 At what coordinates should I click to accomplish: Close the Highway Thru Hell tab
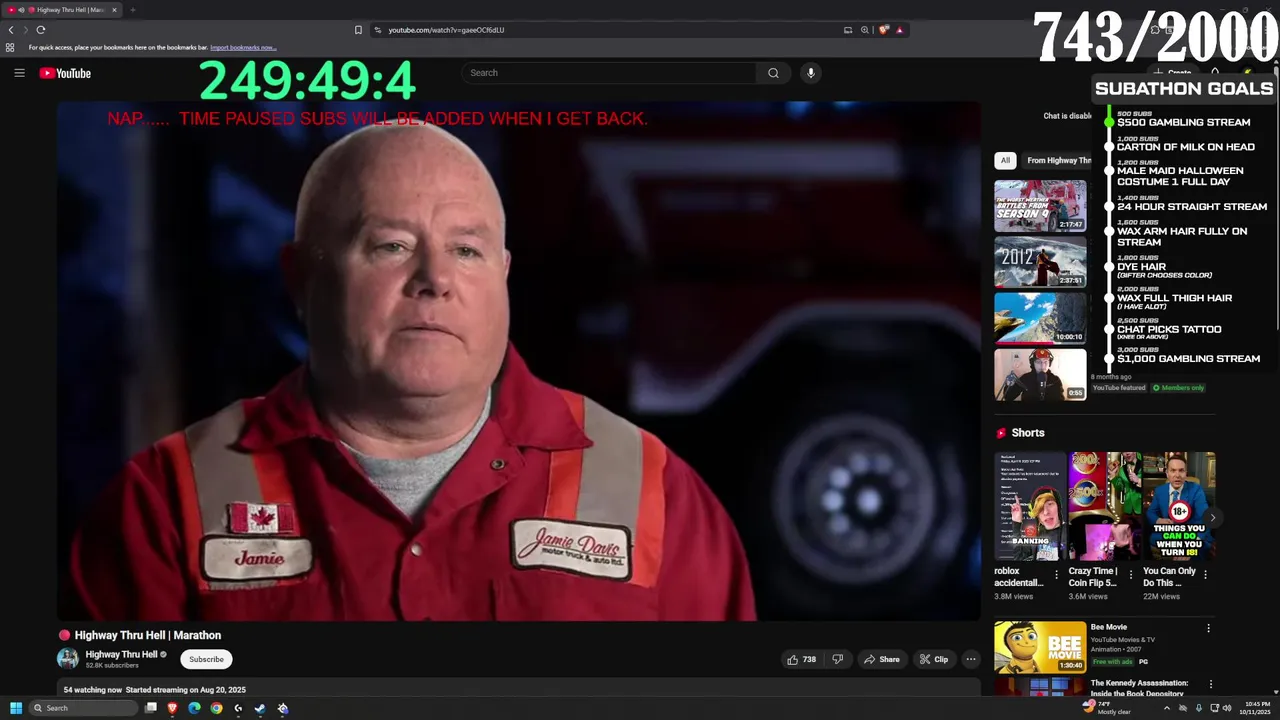tap(114, 10)
